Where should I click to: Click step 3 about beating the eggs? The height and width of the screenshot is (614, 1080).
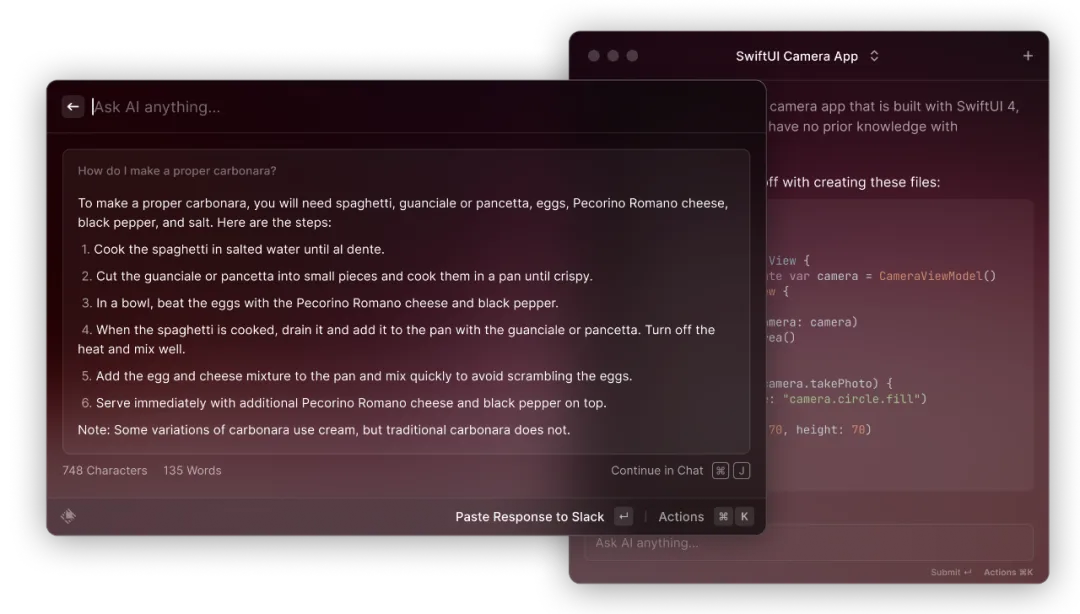(320, 303)
